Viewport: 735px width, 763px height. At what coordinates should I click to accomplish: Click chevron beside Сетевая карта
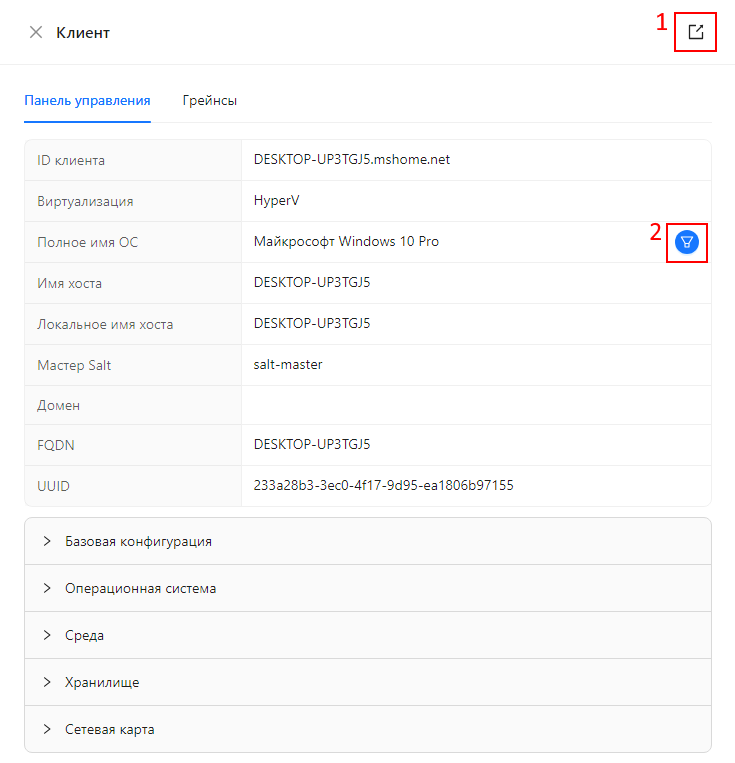[x=46, y=729]
